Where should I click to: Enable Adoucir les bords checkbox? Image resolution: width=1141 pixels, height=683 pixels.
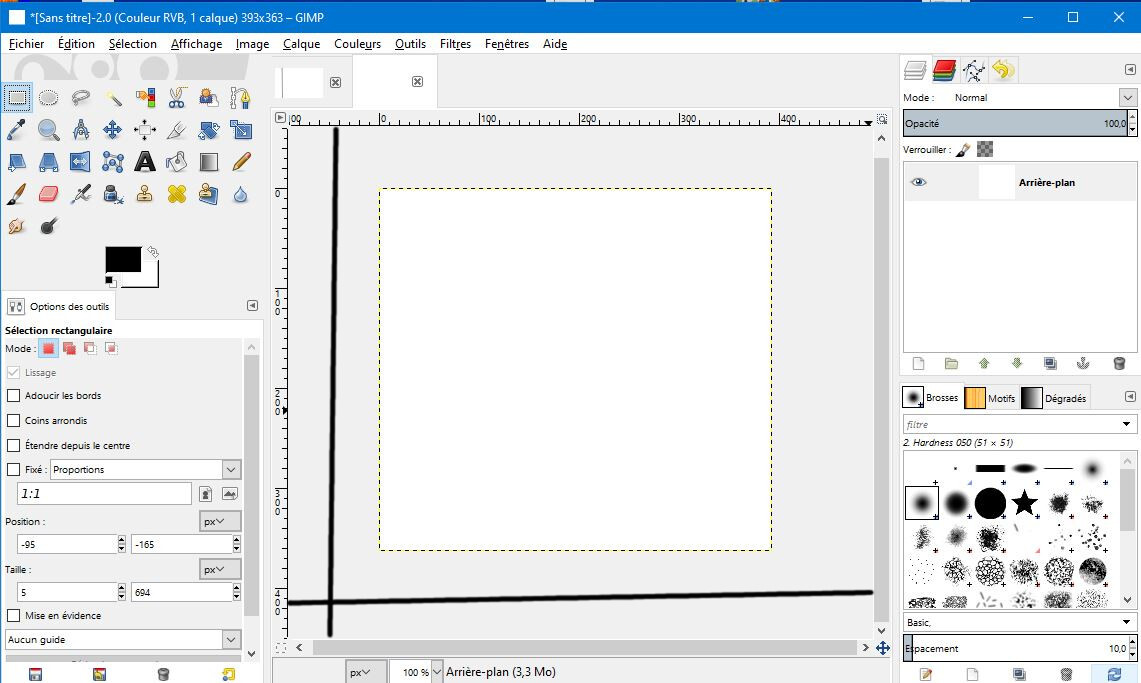pyautogui.click(x=13, y=396)
